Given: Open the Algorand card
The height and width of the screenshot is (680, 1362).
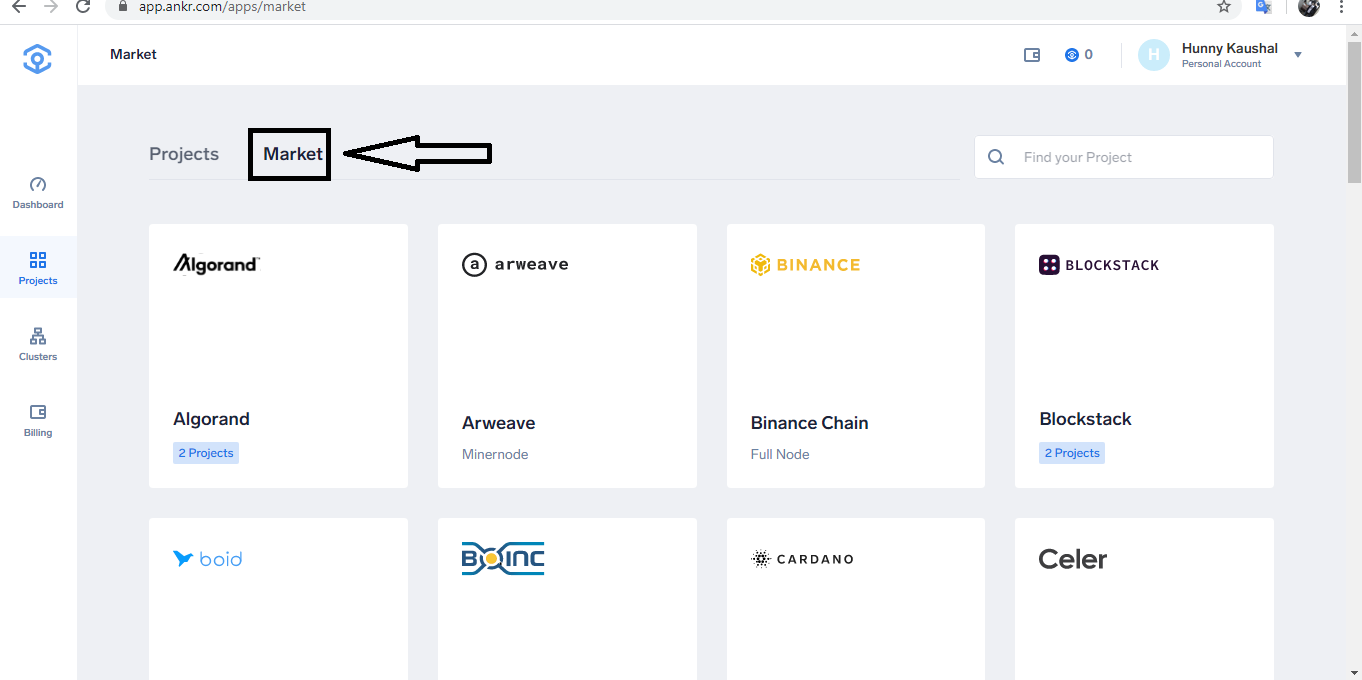Looking at the screenshot, I should tap(278, 356).
